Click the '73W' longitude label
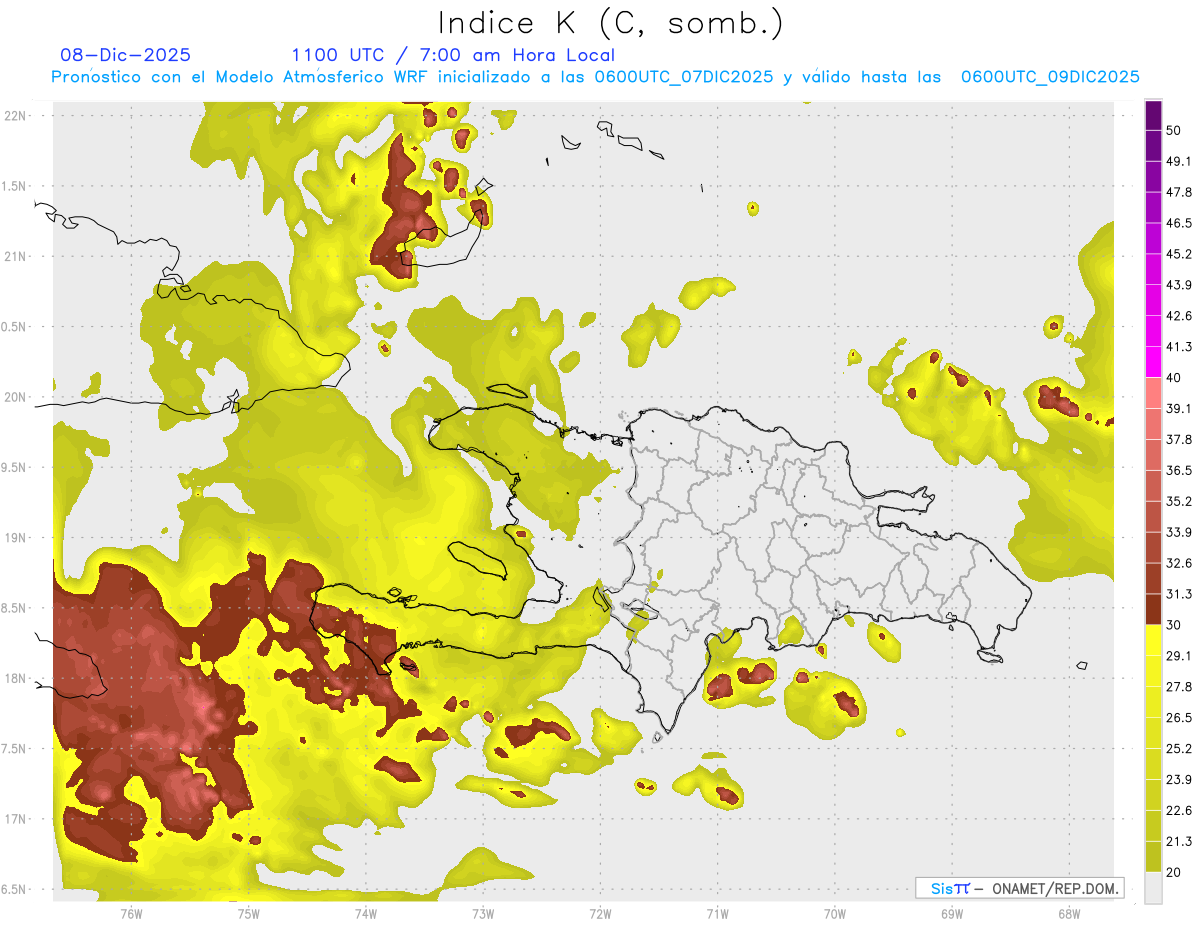The width and height of the screenshot is (1200, 927). [483, 914]
